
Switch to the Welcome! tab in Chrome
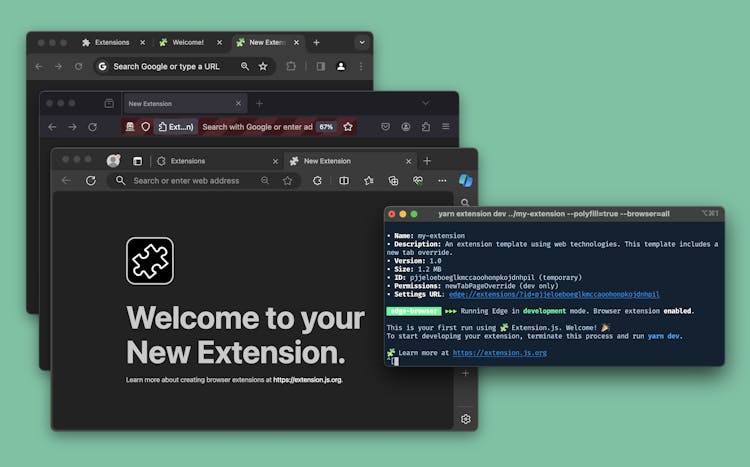[188, 43]
